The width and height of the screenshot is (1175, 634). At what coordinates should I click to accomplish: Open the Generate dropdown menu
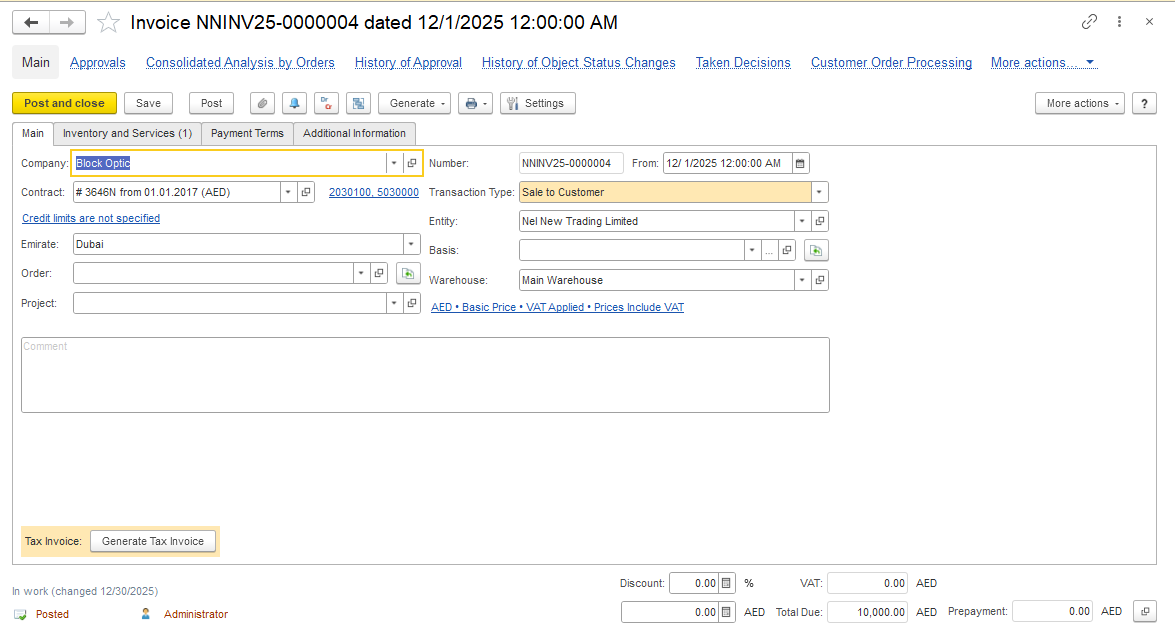pos(414,103)
